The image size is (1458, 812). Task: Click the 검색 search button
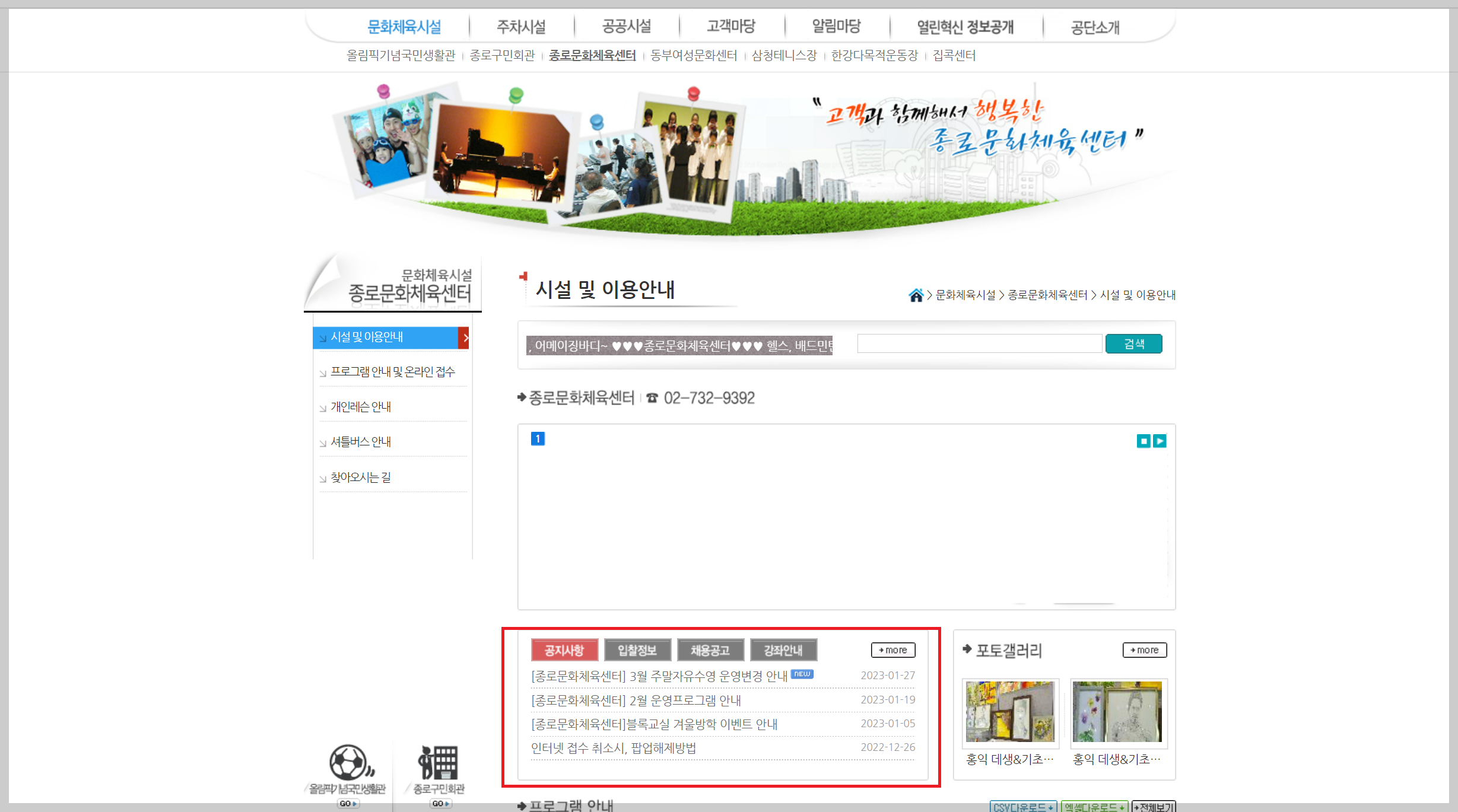(1133, 344)
